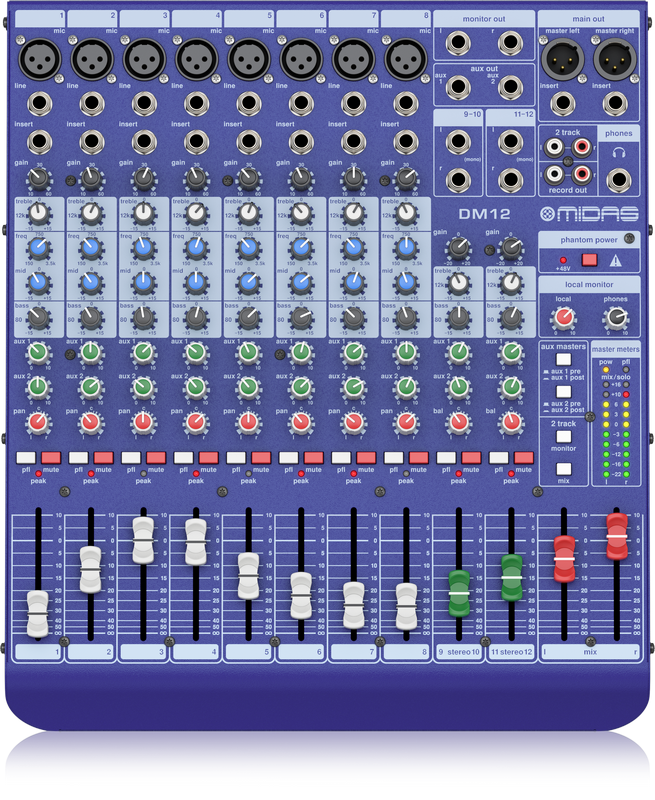This screenshot has height=800, width=655.
Task: Click channel 2 treble knob
Action: [x=91, y=213]
